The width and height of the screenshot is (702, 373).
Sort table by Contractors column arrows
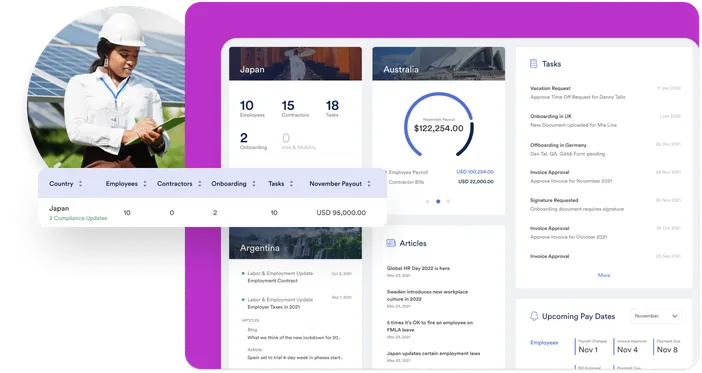pos(200,184)
